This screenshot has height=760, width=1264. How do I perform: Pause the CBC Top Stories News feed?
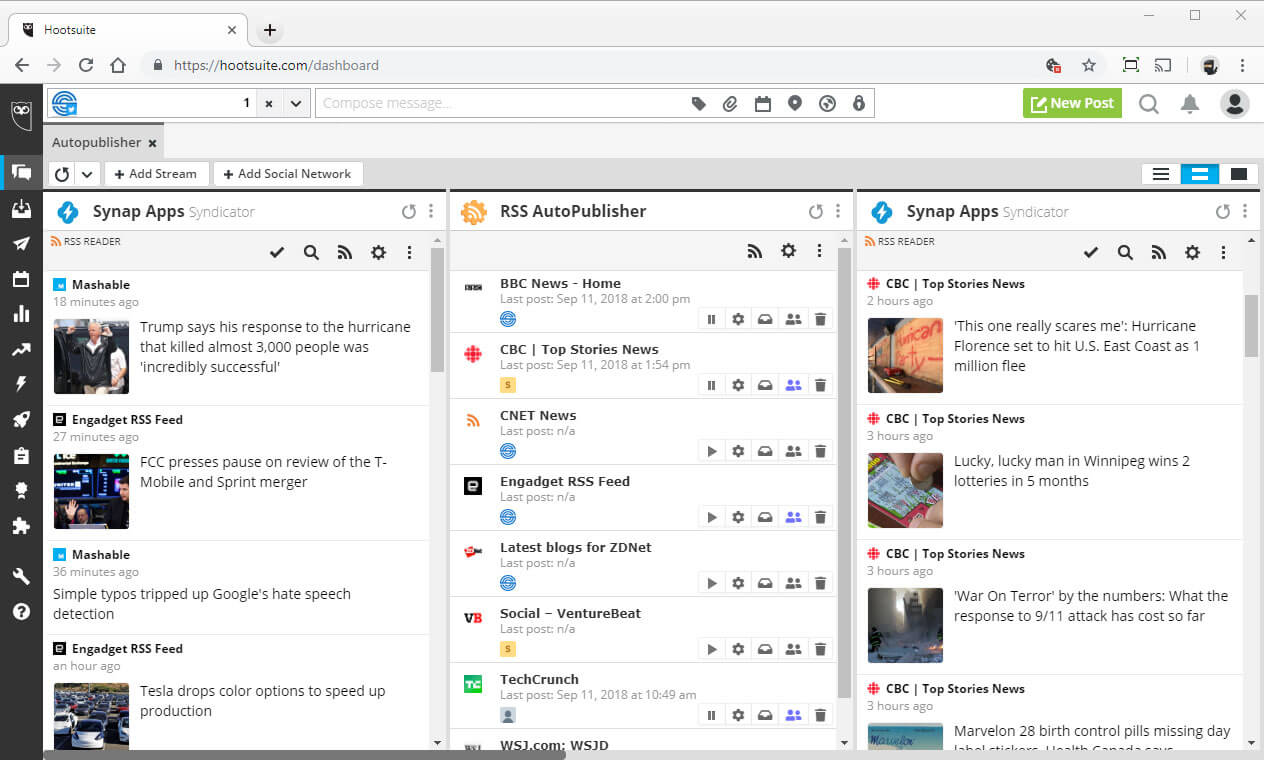[711, 385]
